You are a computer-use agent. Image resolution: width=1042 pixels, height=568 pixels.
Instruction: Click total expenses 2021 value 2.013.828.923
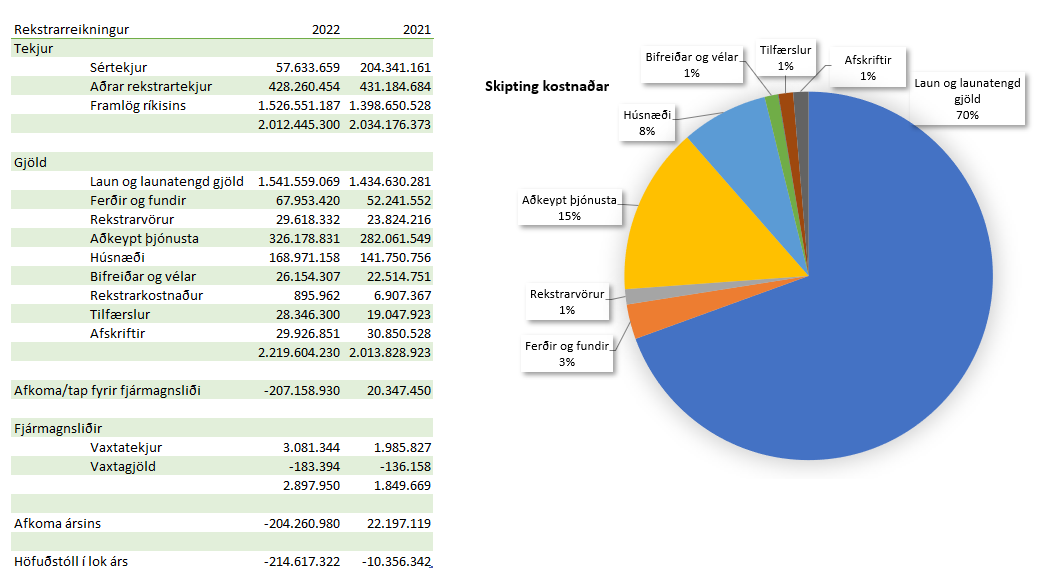[x=390, y=353]
